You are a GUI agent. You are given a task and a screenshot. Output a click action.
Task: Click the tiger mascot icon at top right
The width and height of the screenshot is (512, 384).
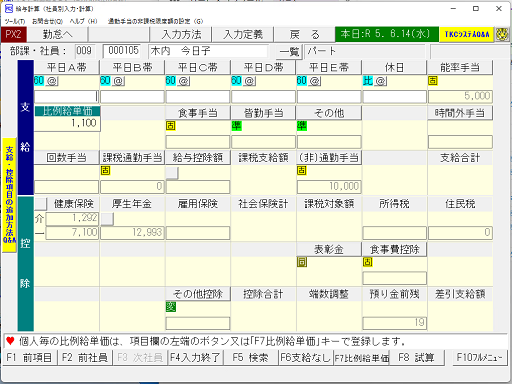coord(502,34)
